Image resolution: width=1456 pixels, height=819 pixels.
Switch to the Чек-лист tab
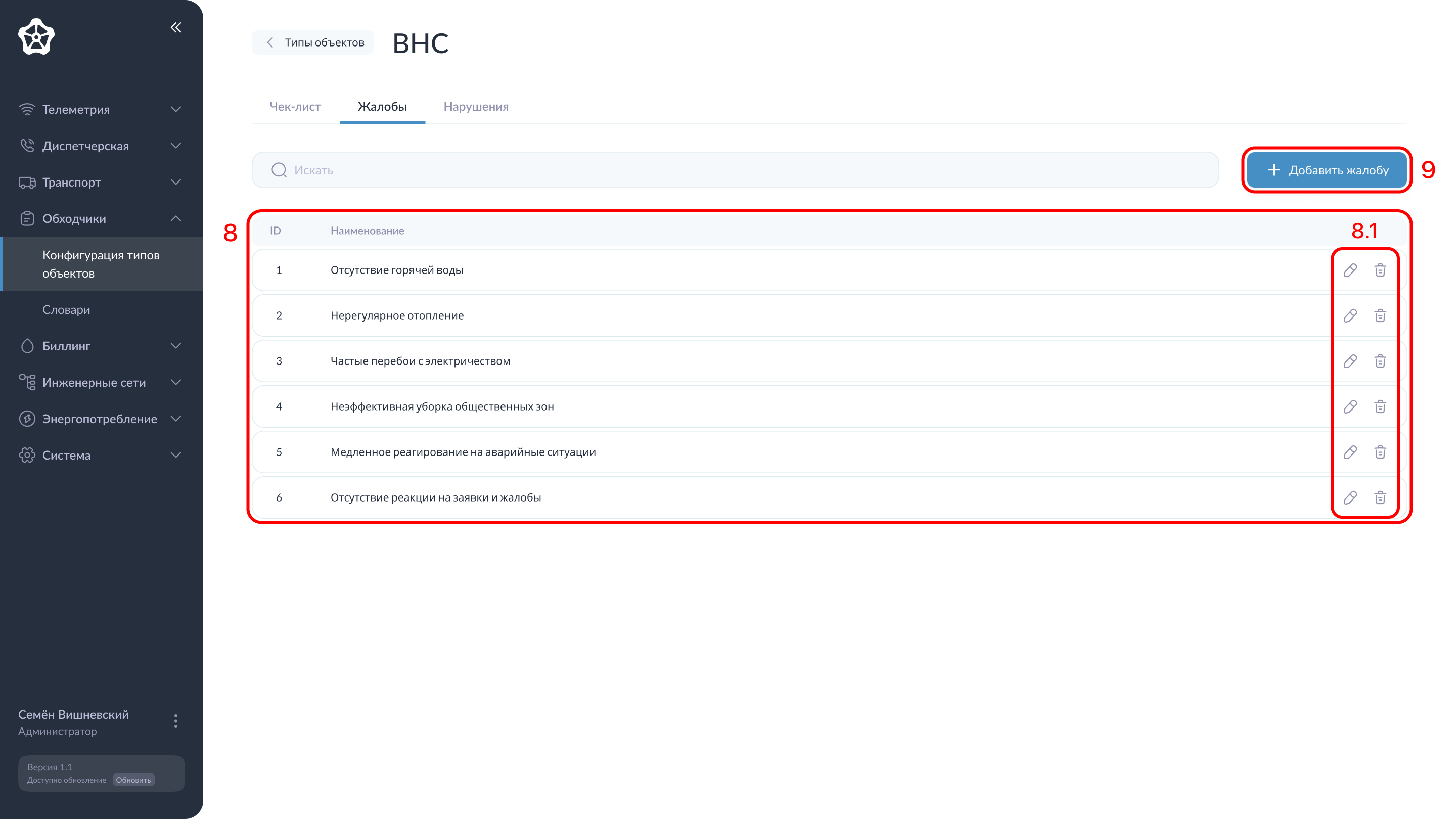coord(295,106)
